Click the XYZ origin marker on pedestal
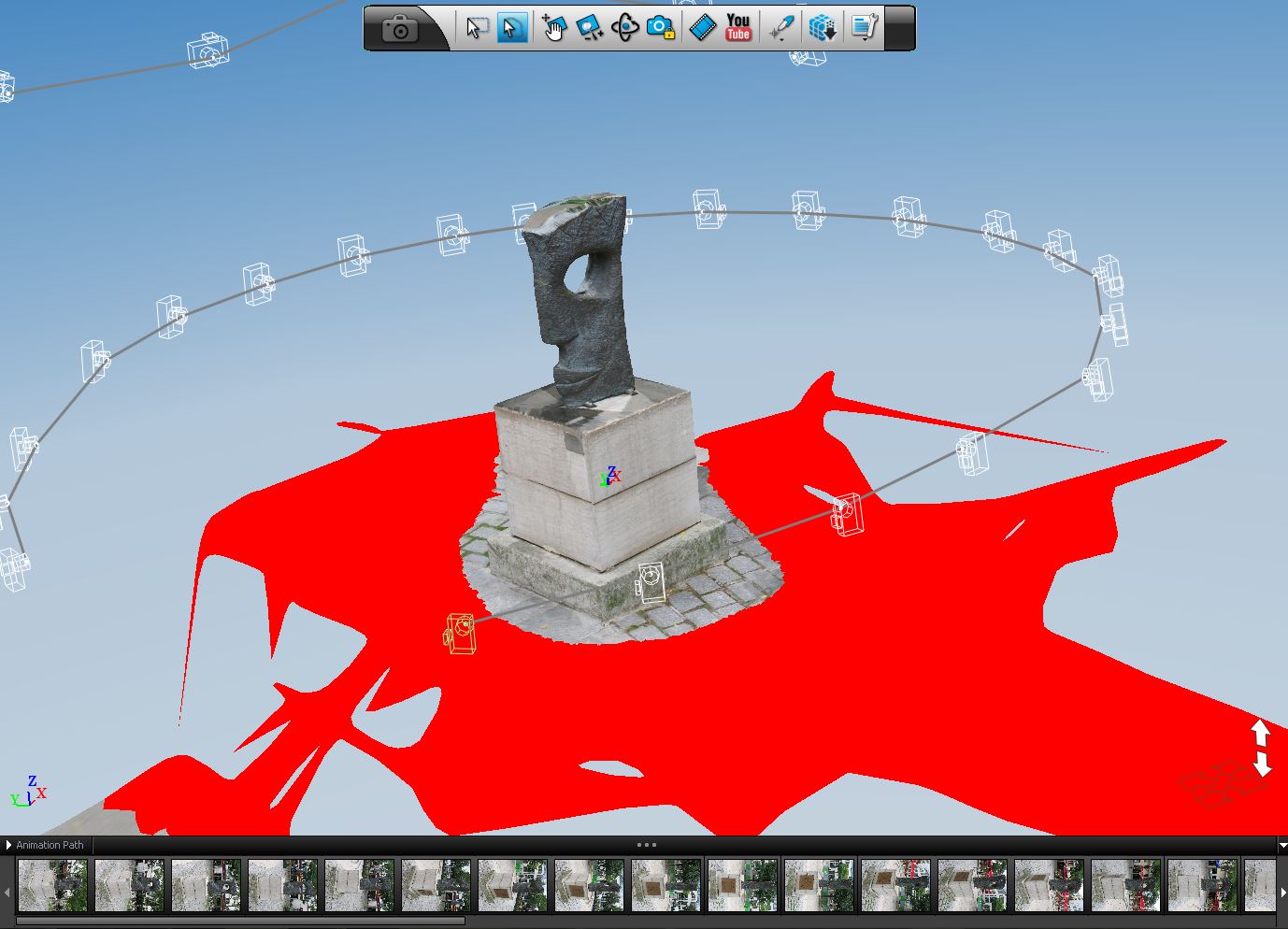The height and width of the screenshot is (929, 1288). coord(611,476)
